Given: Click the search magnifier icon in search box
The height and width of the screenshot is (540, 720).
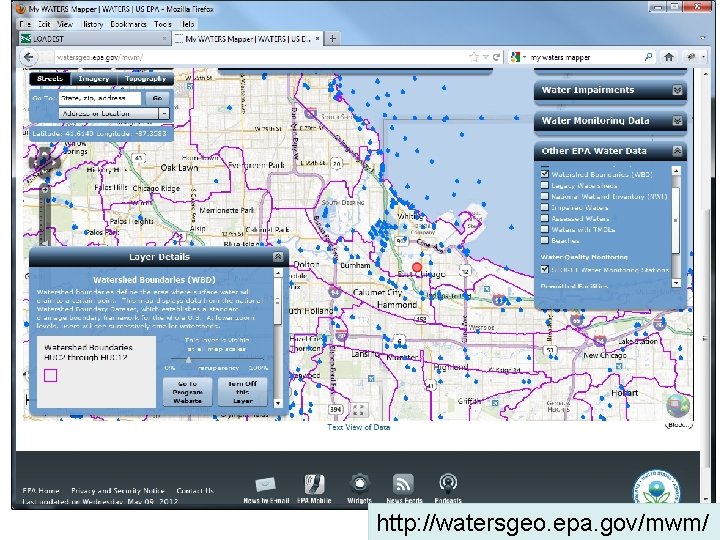Looking at the screenshot, I should click(648, 57).
